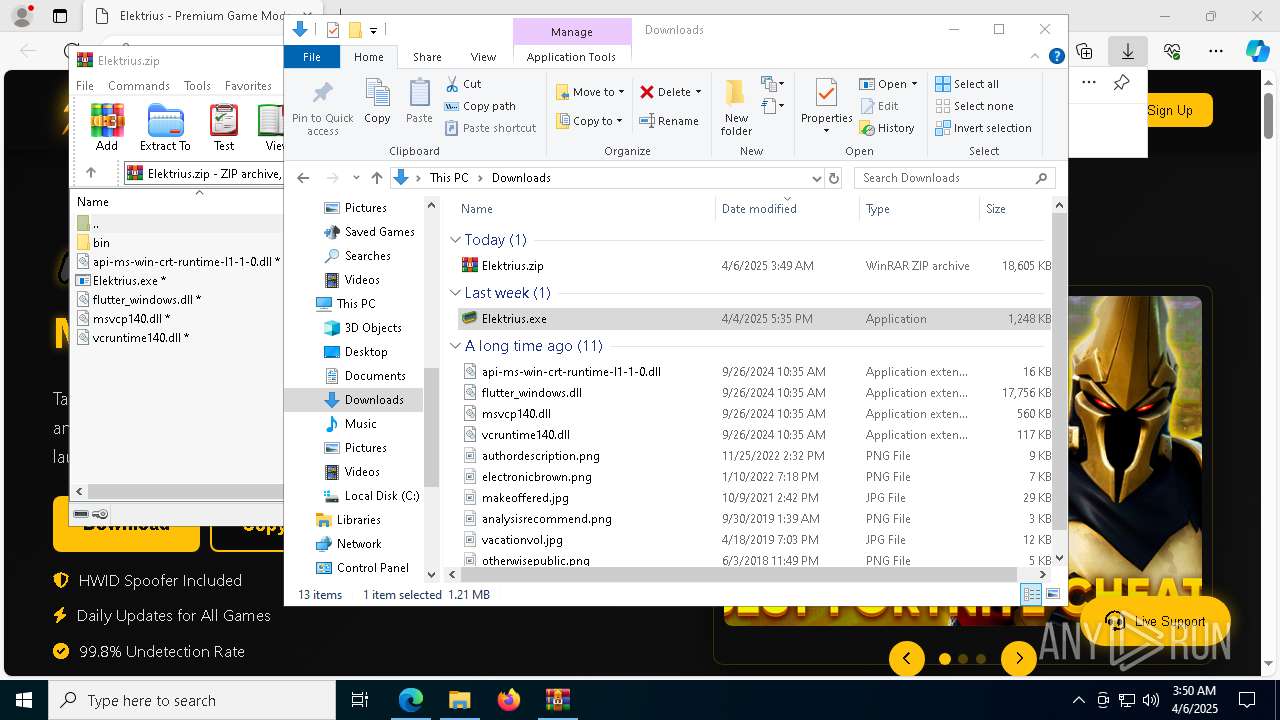
Task: Click browser downloads icon in Edge toolbar
Action: (1128, 51)
